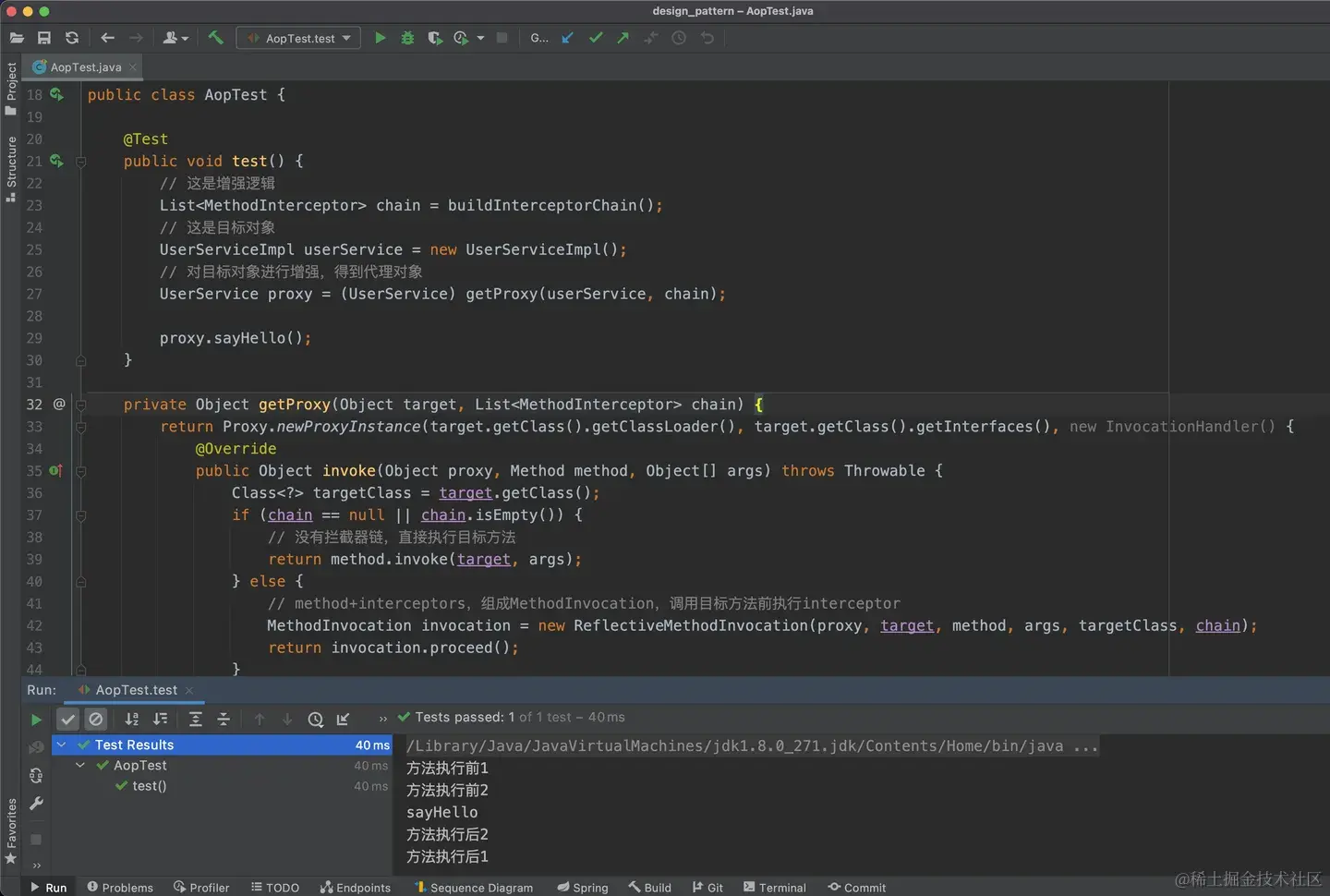
Task: Run with Coverage shield icon
Action: tap(434, 38)
